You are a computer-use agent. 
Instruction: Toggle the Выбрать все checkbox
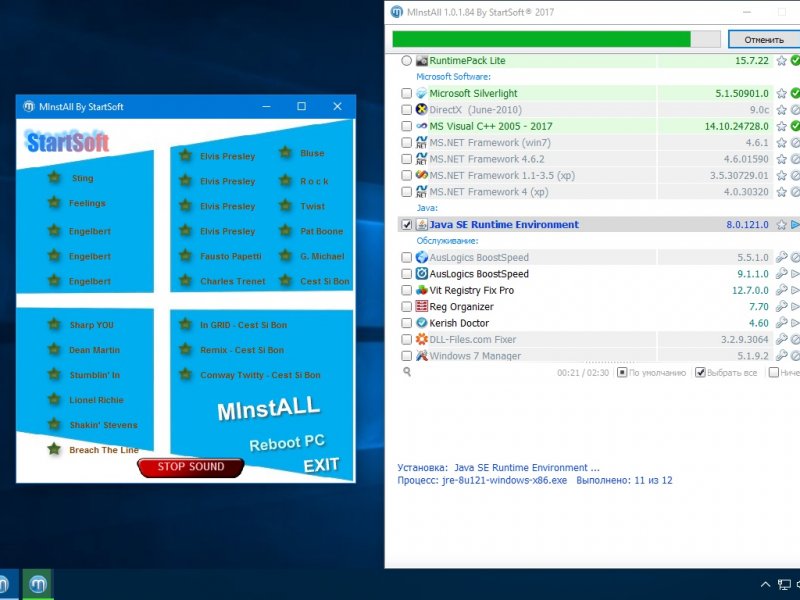(x=701, y=372)
